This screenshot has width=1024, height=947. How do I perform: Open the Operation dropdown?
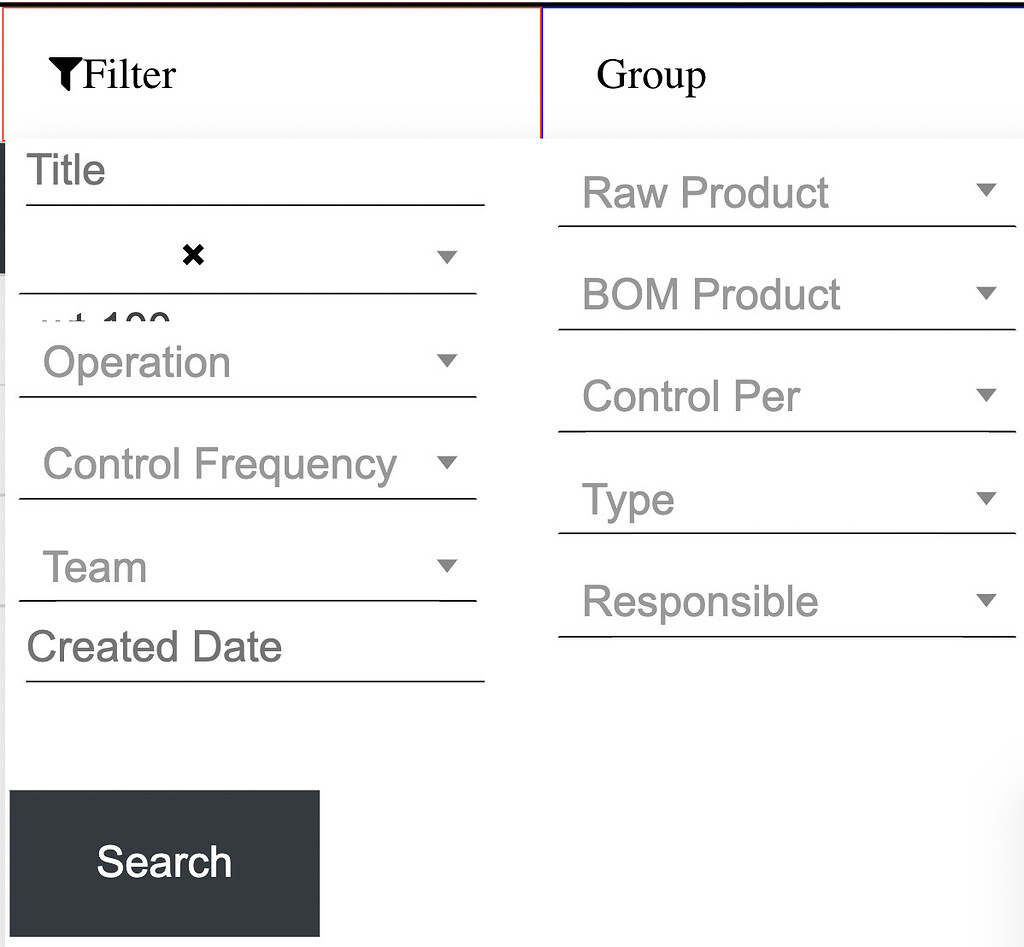click(x=230, y=362)
